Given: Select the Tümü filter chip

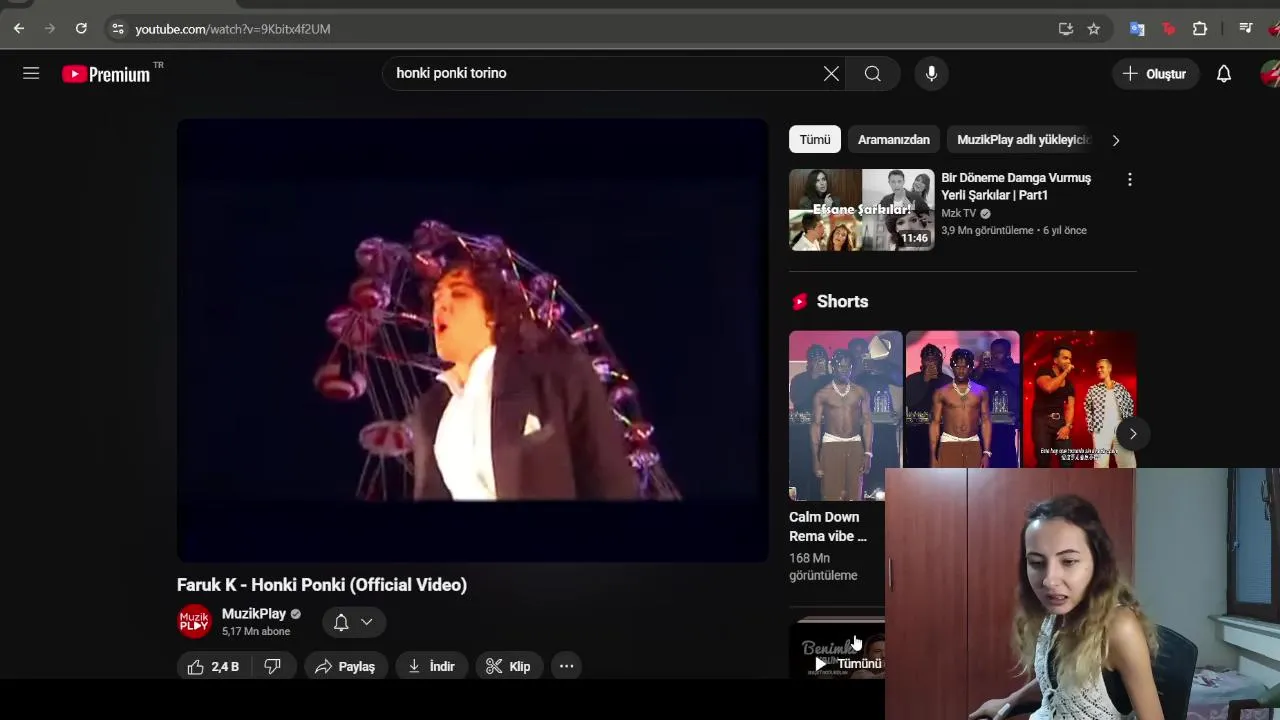Looking at the screenshot, I should coord(815,140).
